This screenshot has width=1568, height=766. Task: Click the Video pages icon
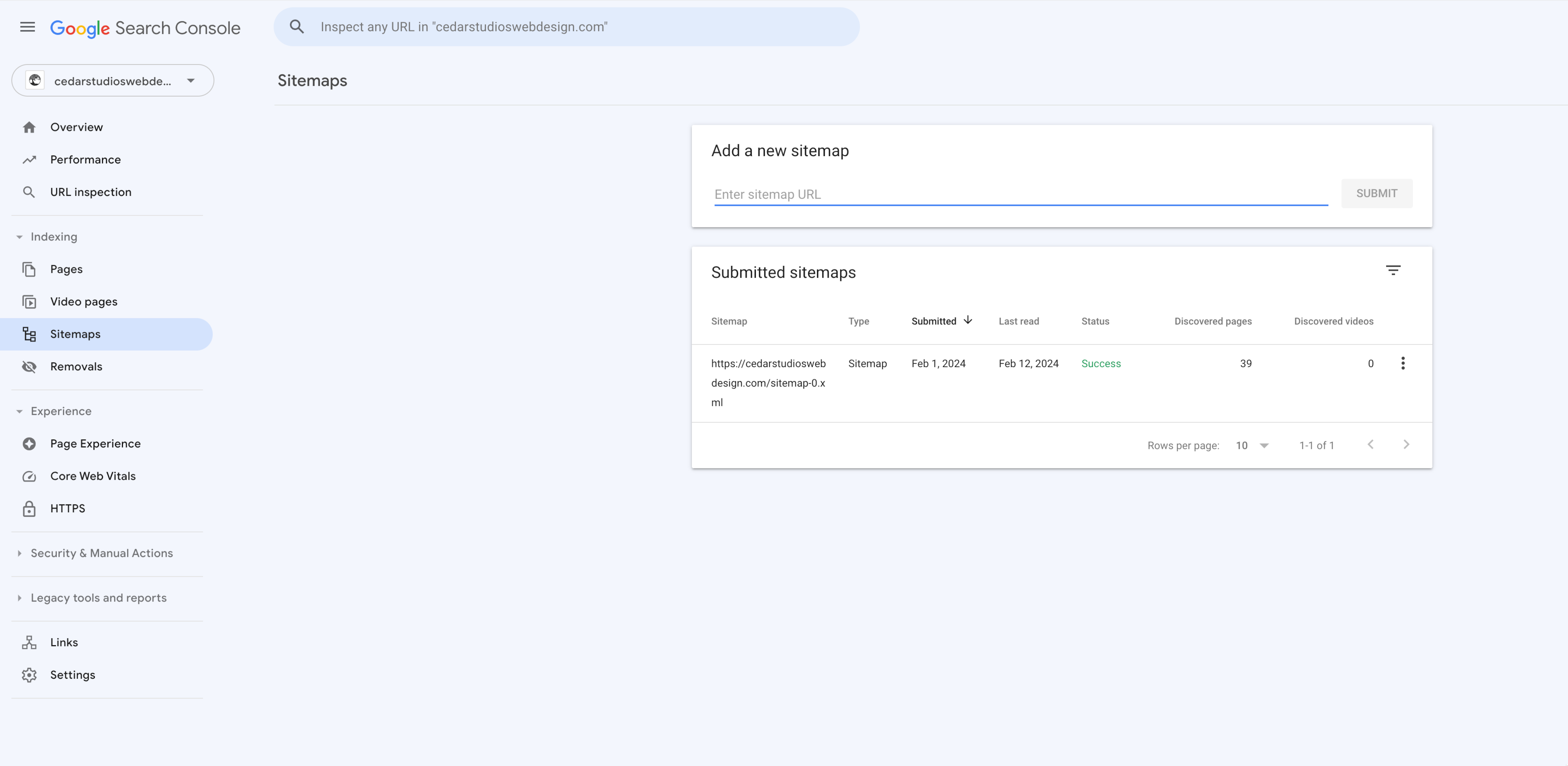29,302
